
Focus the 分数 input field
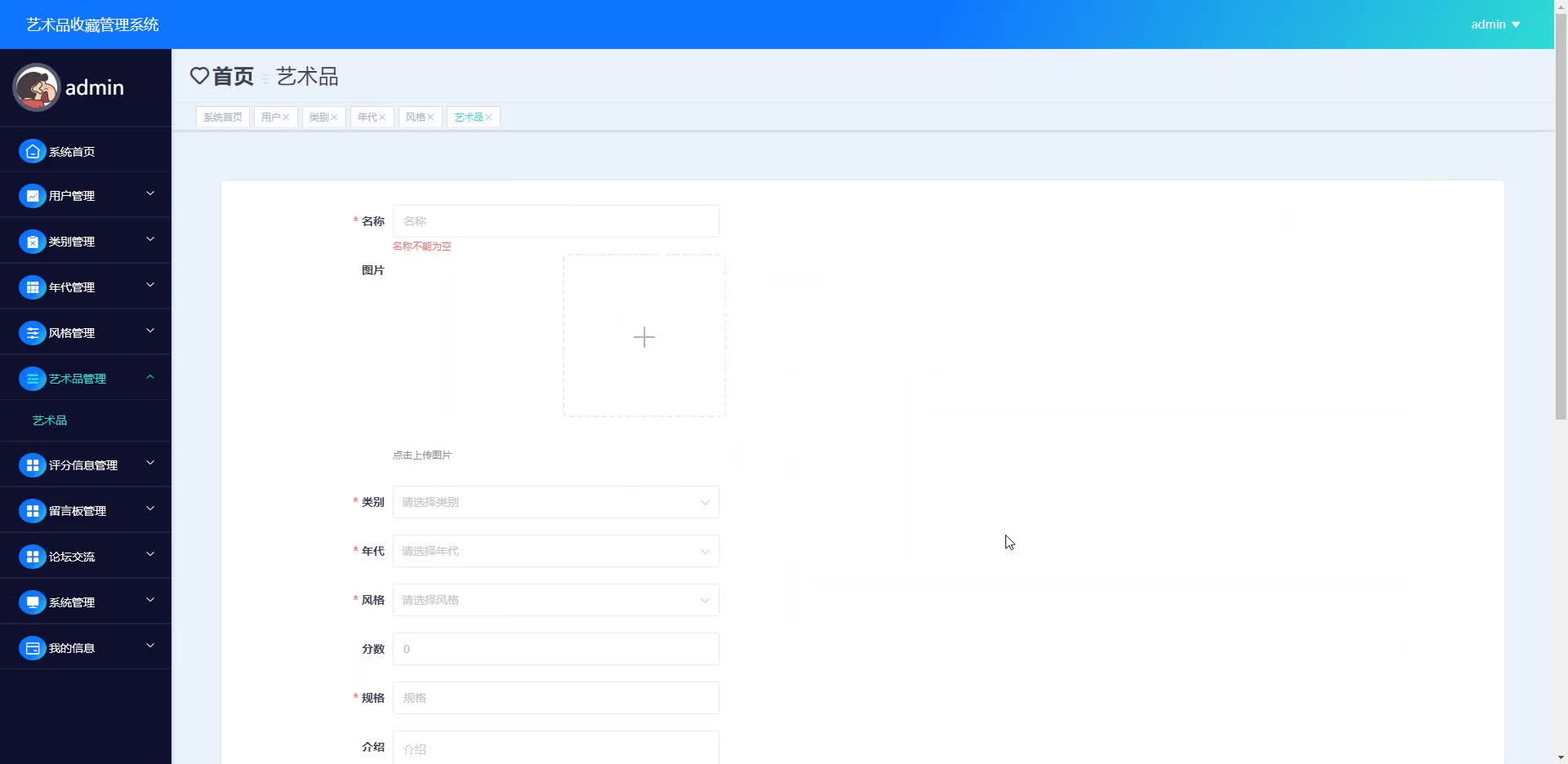pyautogui.click(x=555, y=649)
